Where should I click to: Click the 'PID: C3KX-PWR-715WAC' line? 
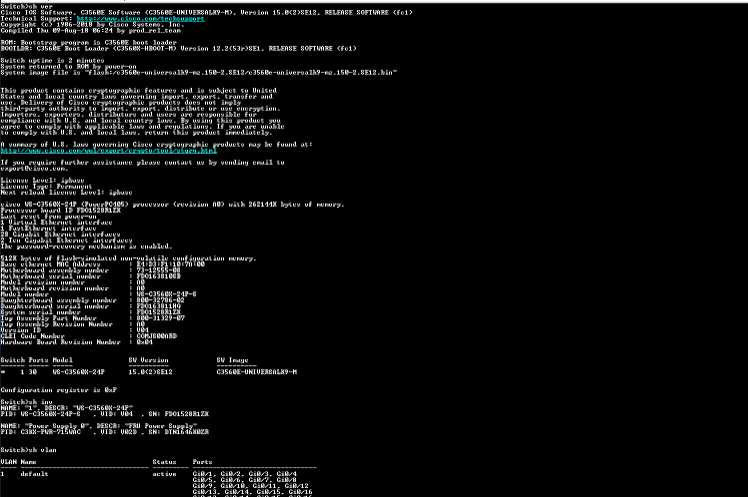pos(104,432)
